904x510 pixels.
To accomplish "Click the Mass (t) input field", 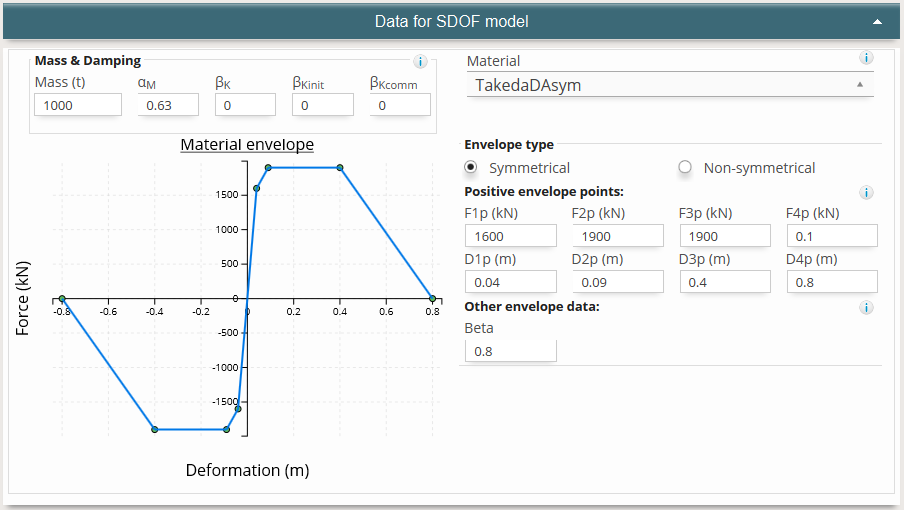I will (x=78, y=105).
